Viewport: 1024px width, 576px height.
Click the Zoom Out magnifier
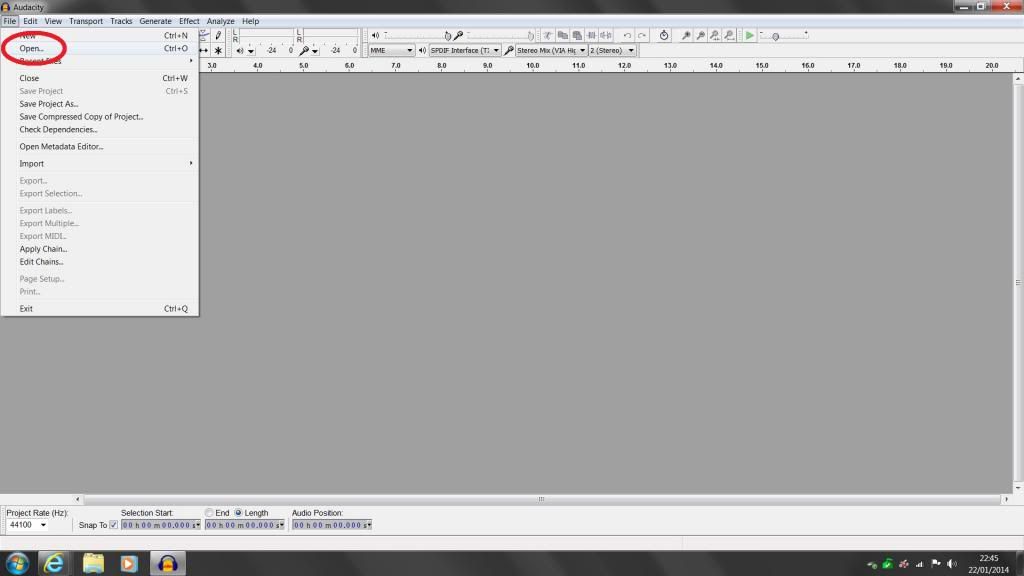pyautogui.click(x=700, y=35)
